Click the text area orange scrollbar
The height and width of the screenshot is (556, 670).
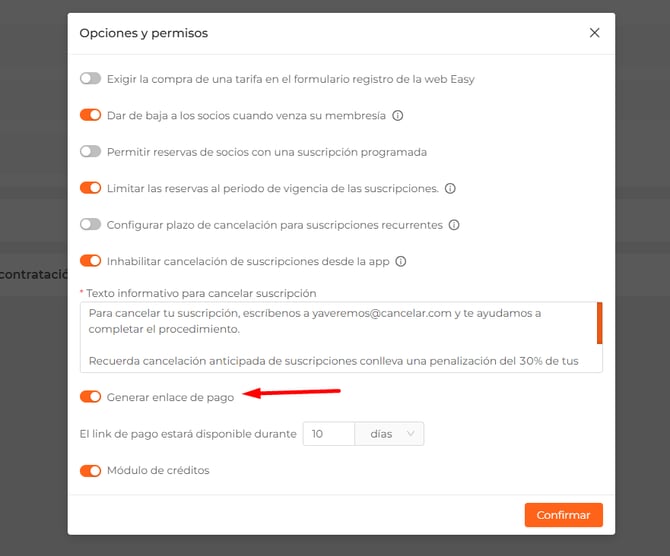point(599,323)
